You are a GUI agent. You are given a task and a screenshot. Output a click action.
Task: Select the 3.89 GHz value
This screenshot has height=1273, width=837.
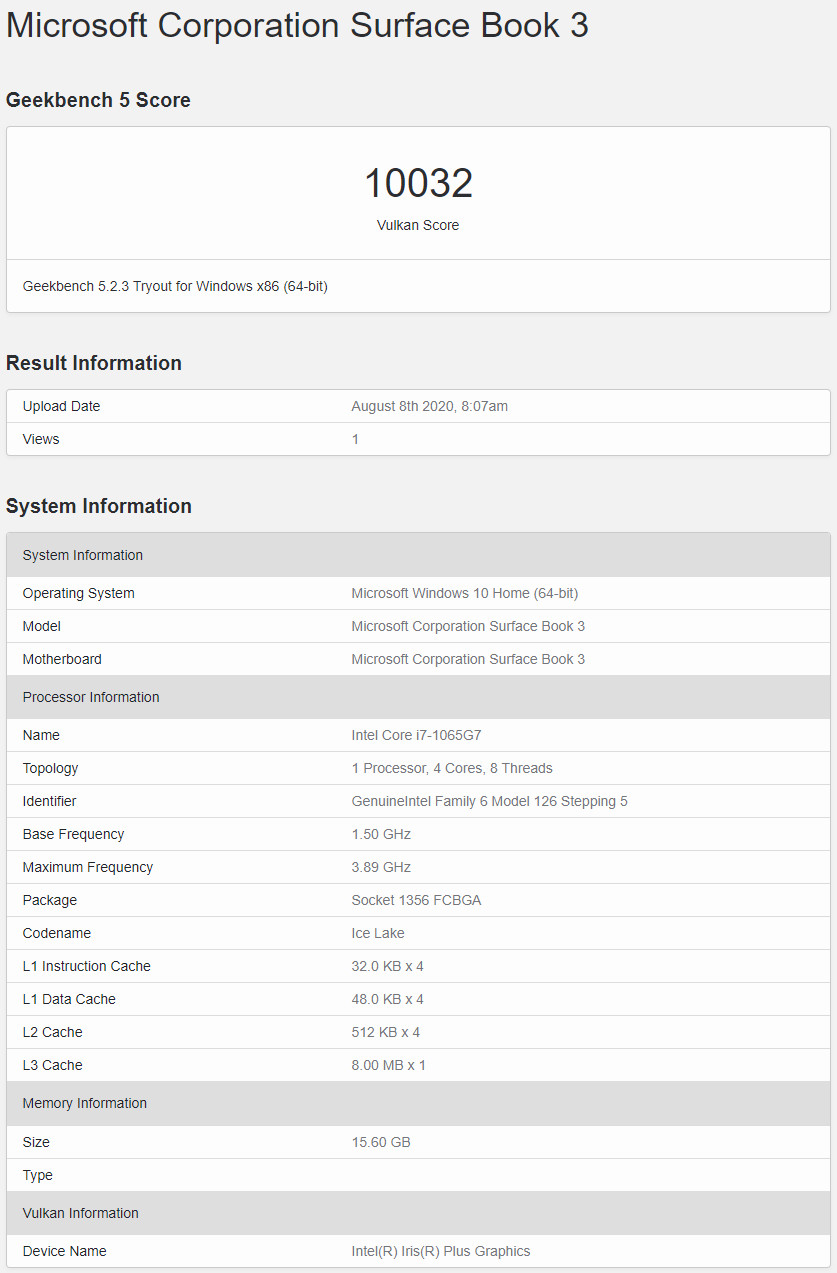tap(381, 867)
